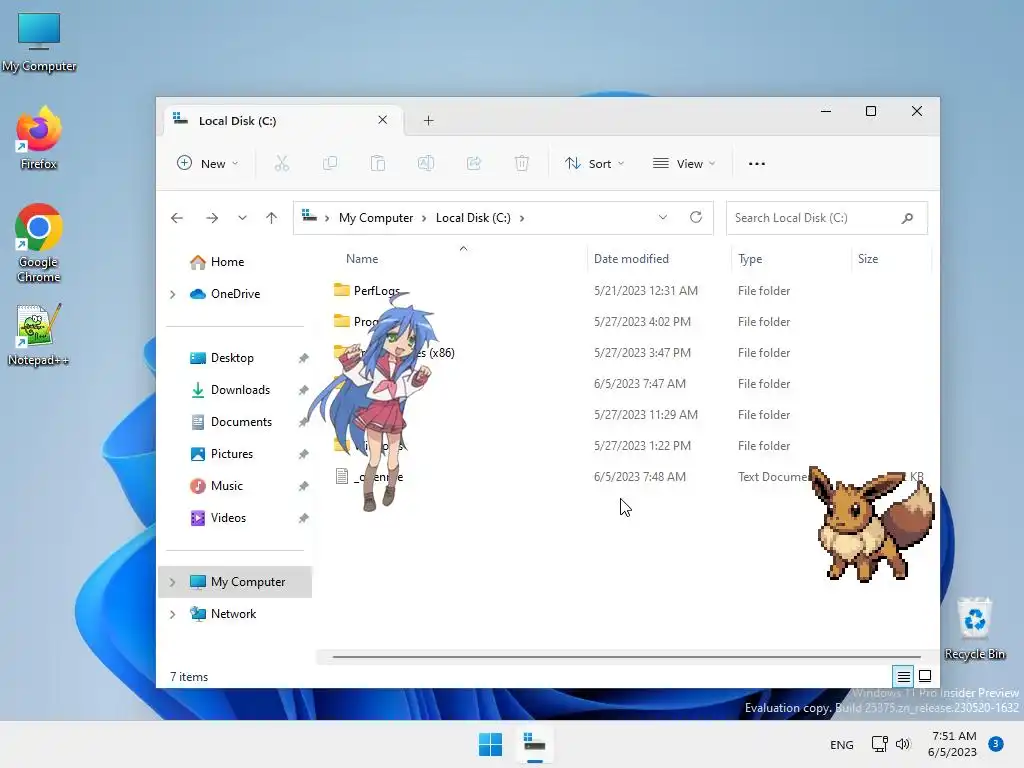Open Pictures in quick access
The width and height of the screenshot is (1024, 768).
(x=232, y=454)
